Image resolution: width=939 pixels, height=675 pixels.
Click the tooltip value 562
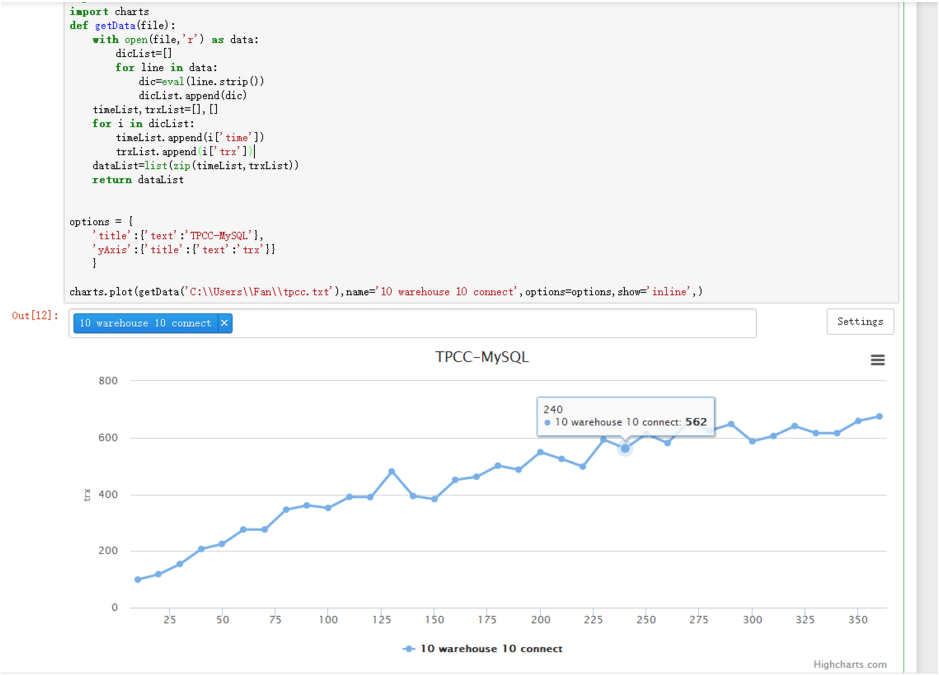click(696, 422)
